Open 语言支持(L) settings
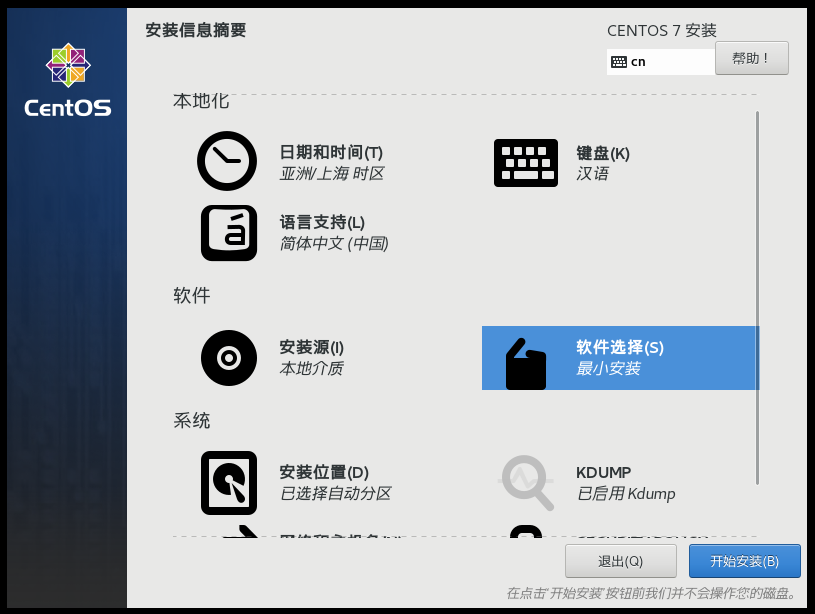This screenshot has height=614, width=815. pyautogui.click(x=322, y=223)
